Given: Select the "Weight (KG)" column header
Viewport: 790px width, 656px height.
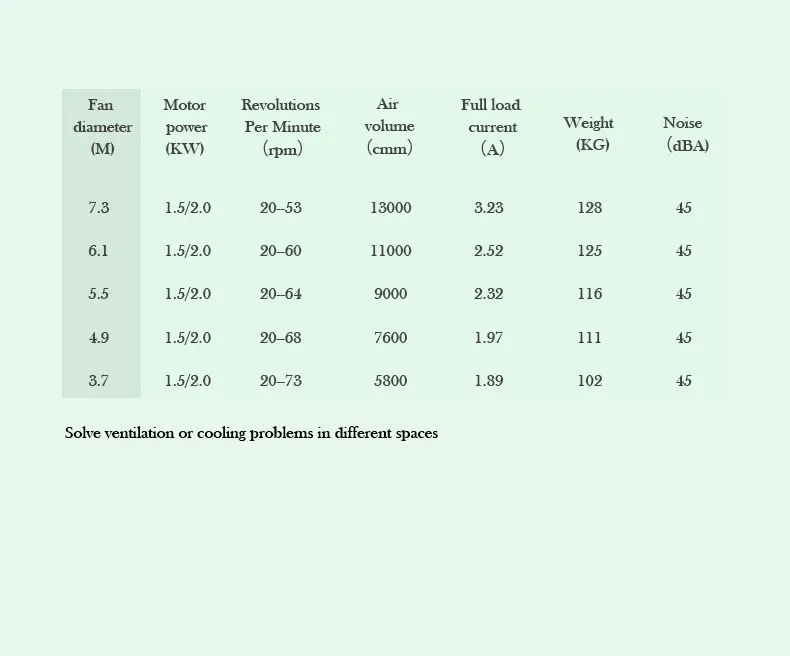Looking at the screenshot, I should 589,134.
